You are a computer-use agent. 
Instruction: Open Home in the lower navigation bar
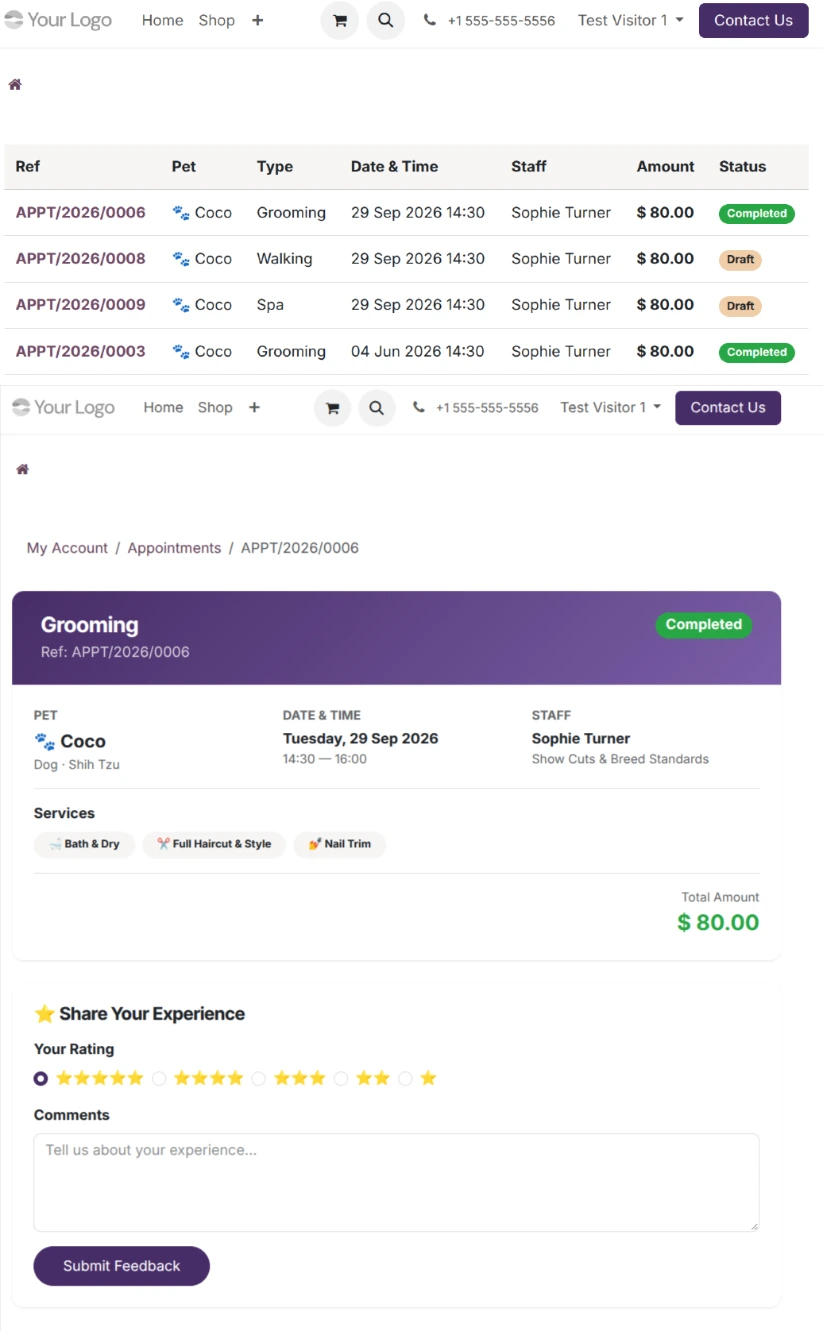click(163, 408)
